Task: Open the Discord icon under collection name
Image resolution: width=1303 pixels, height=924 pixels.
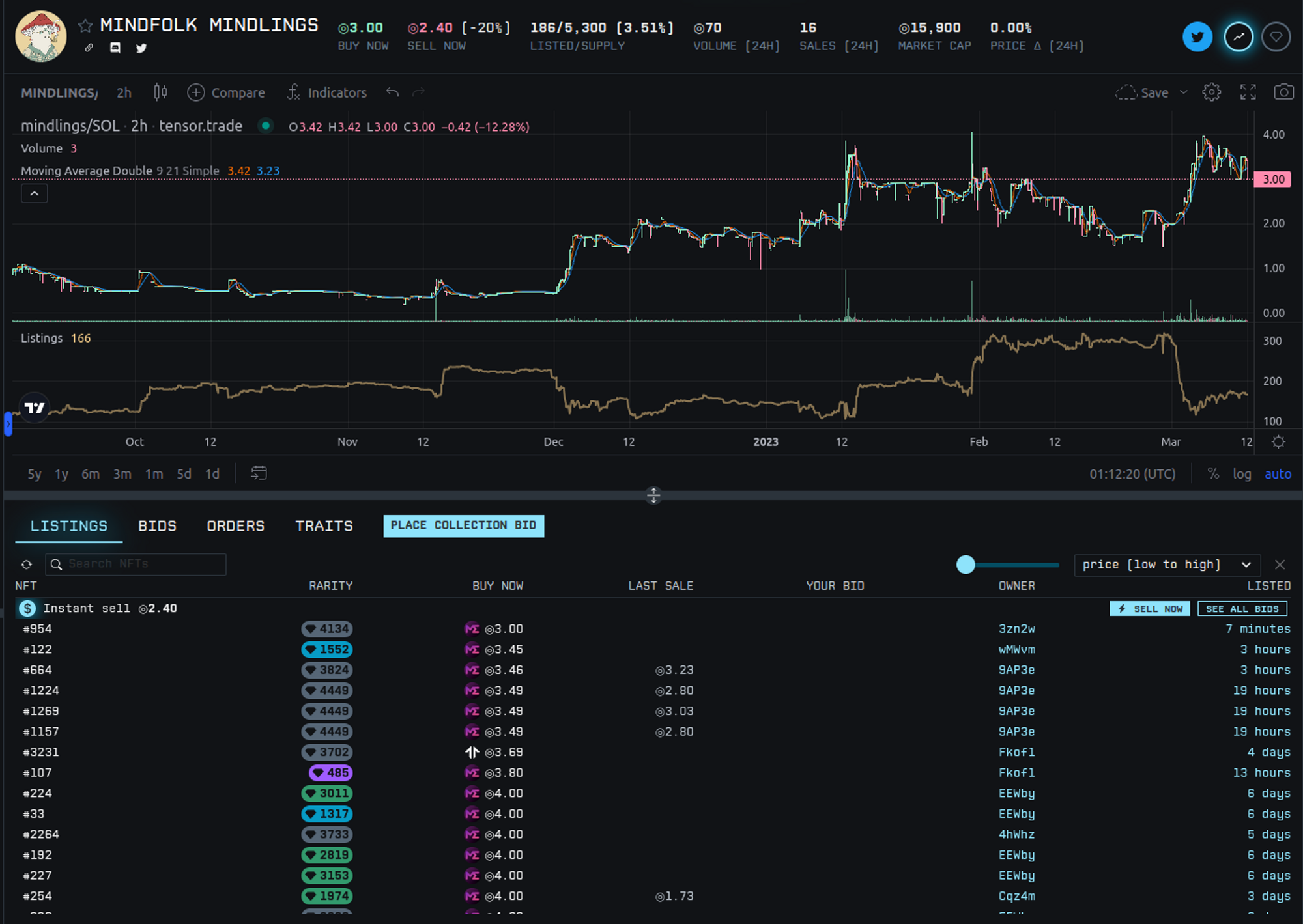Action: coord(115,48)
